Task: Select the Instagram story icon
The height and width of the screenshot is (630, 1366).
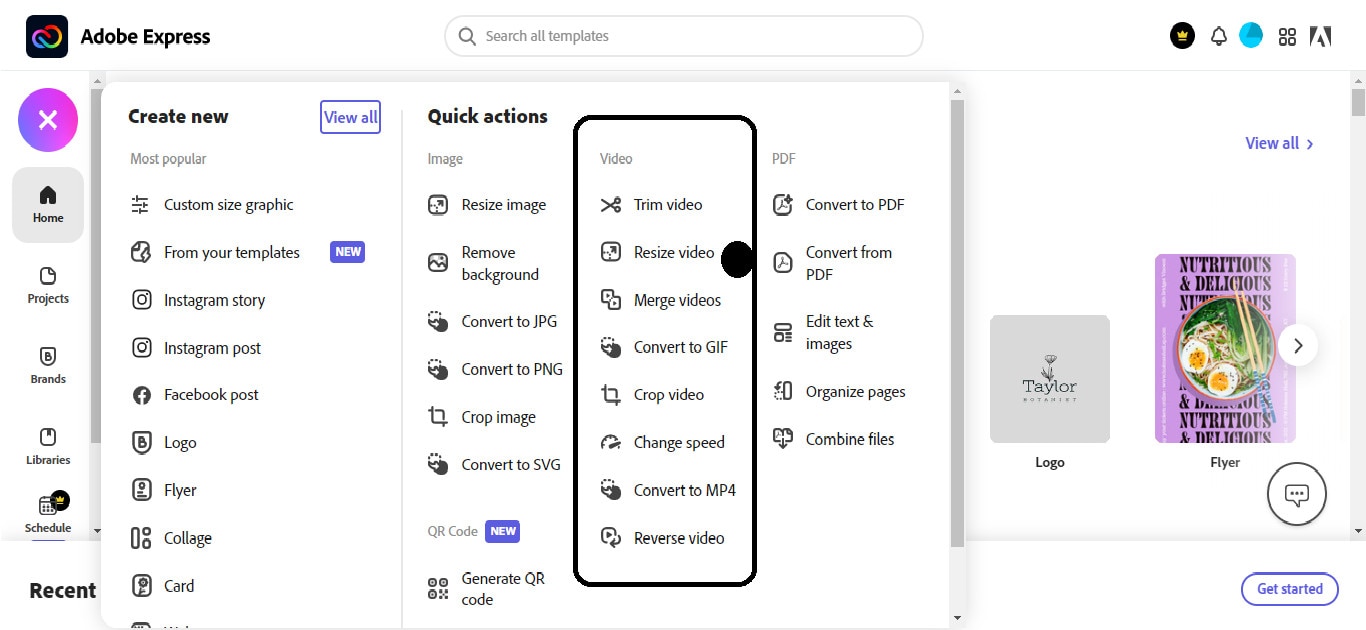Action: (142, 300)
